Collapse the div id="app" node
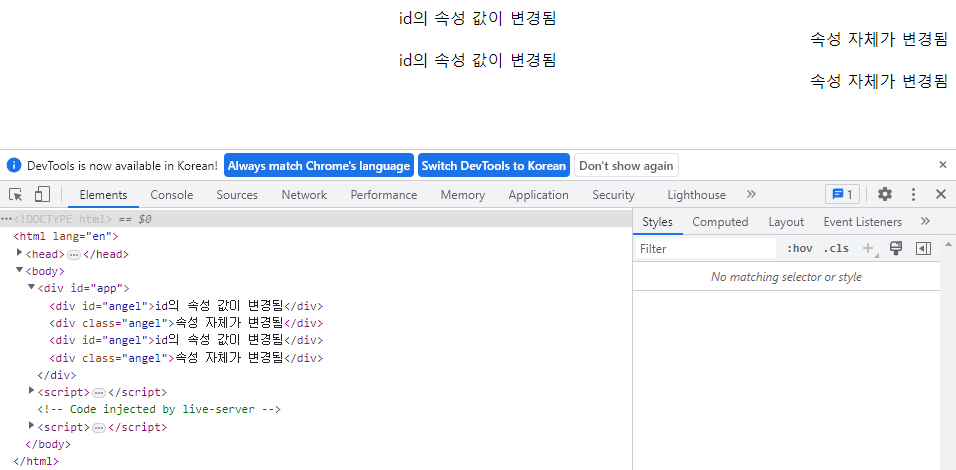The width and height of the screenshot is (956, 470). [x=32, y=287]
